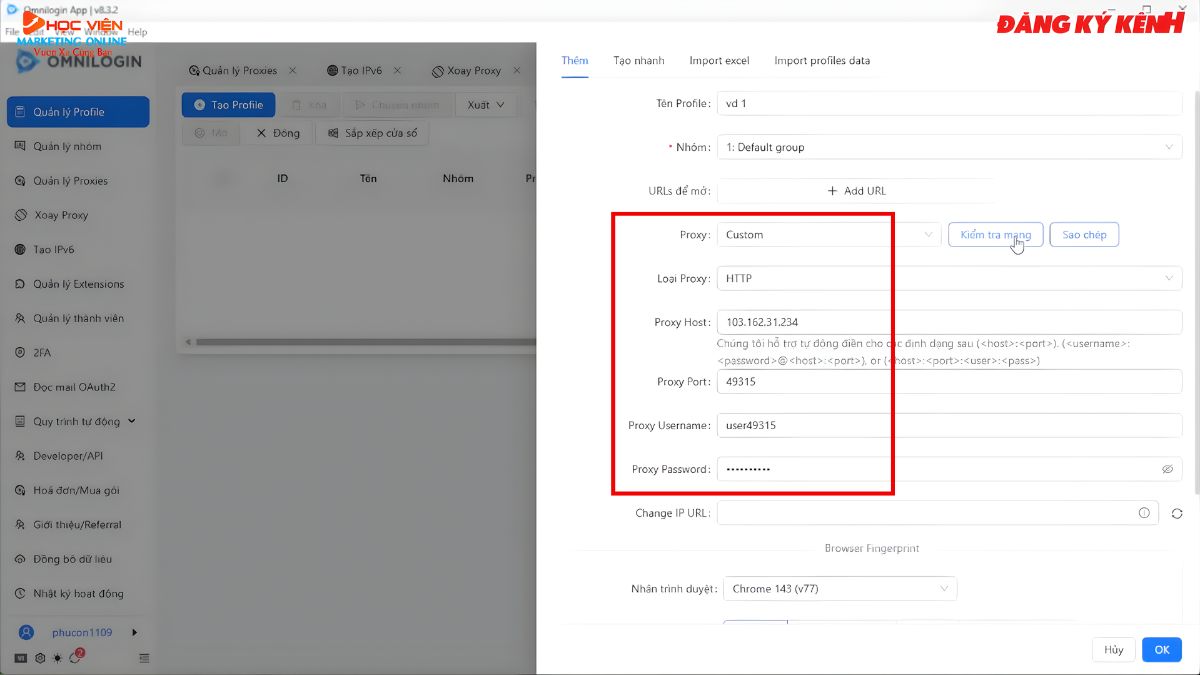Image resolution: width=1200 pixels, height=675 pixels.
Task: Switch language with the VI icon
Action: coord(21,658)
